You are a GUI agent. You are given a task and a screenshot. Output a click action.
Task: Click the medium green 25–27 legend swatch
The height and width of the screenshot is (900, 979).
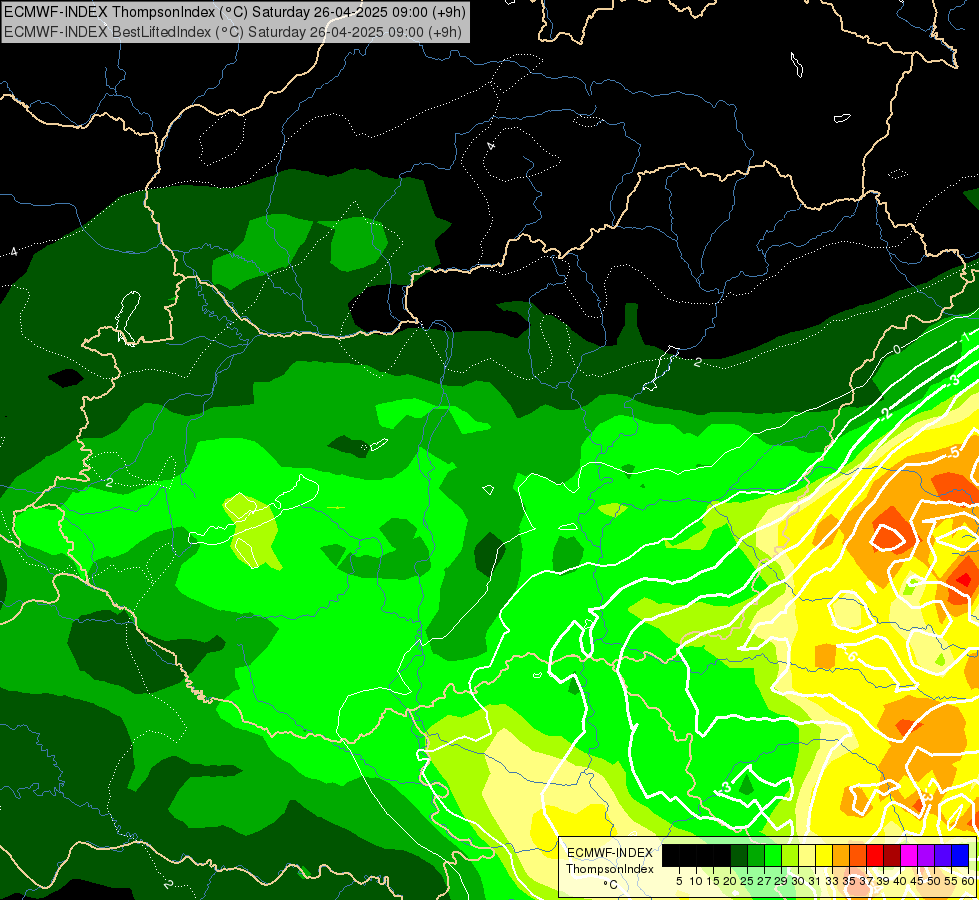coord(756,855)
